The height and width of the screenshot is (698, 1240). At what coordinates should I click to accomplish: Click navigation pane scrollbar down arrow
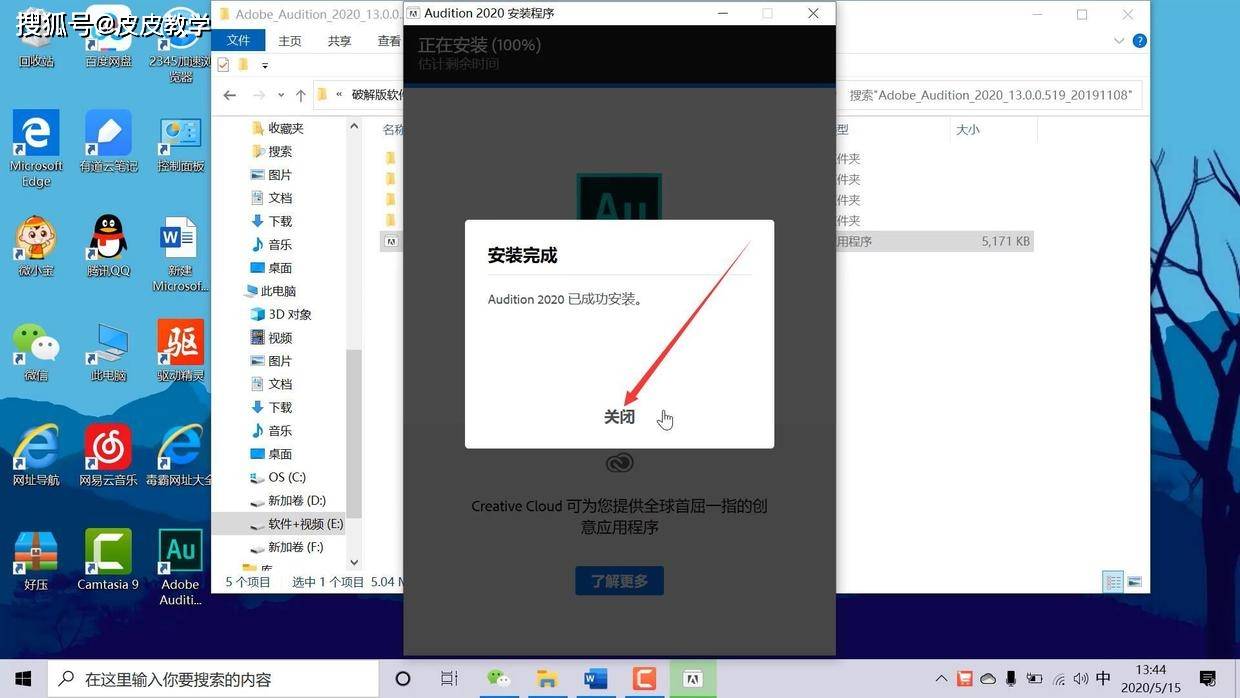tap(354, 563)
